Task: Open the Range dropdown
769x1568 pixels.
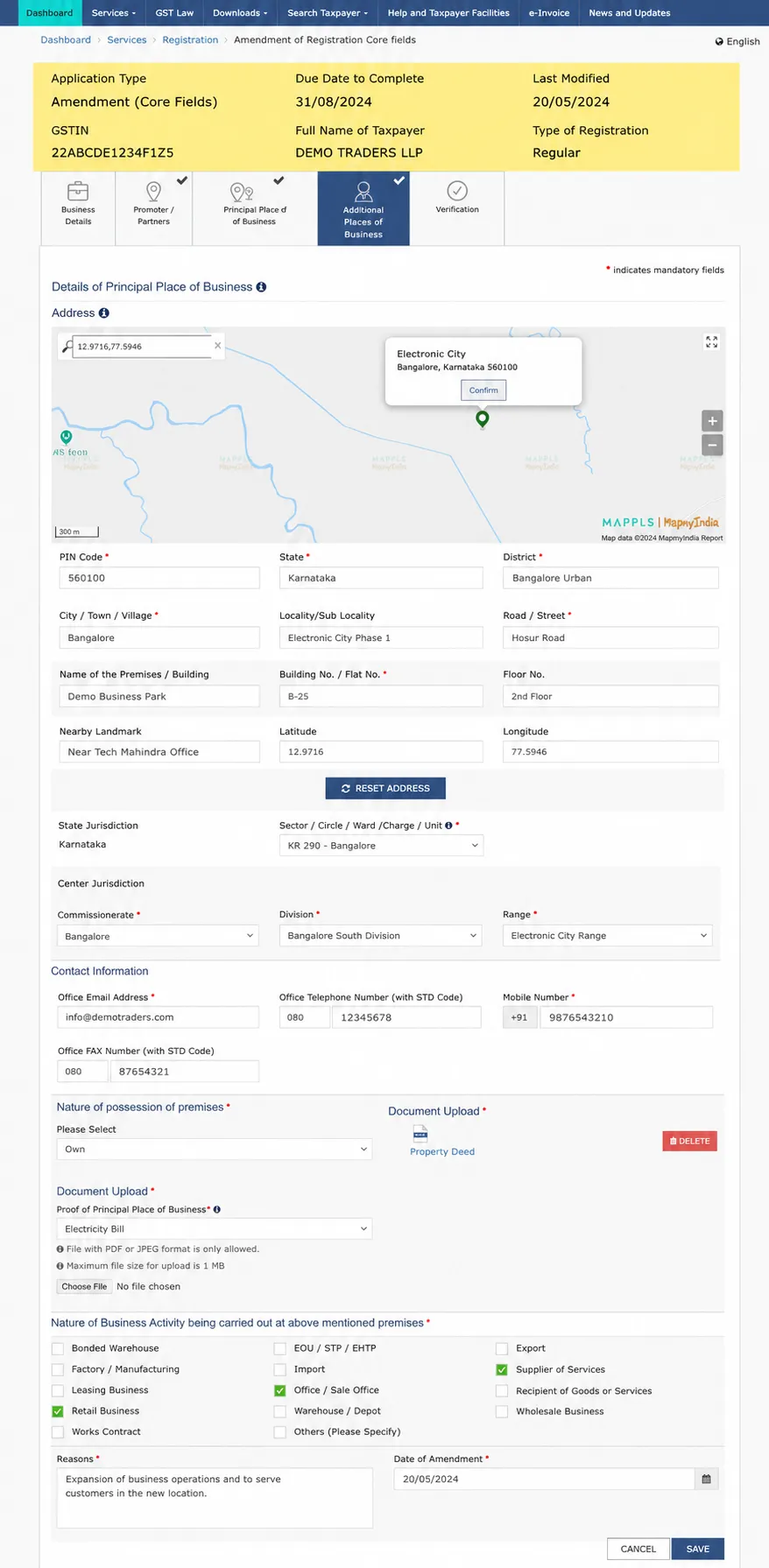Action: [608, 936]
